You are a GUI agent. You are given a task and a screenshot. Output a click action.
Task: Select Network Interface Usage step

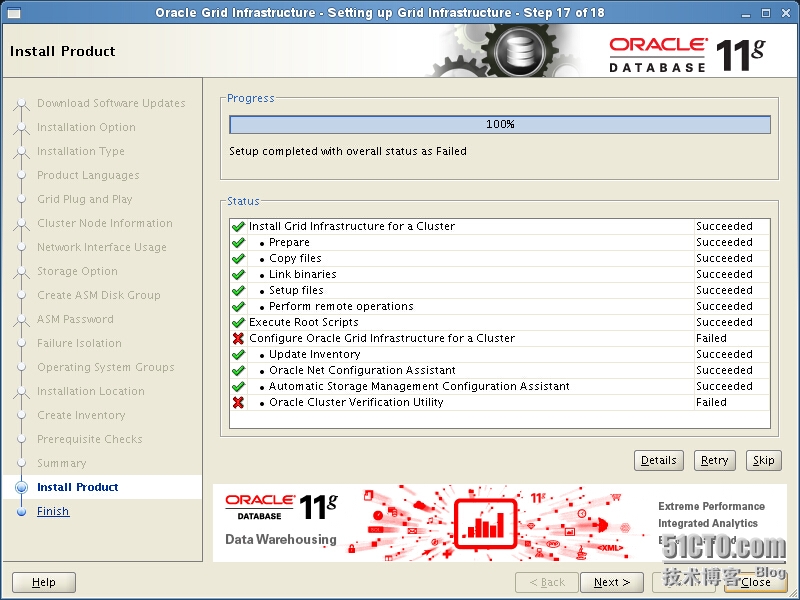coord(102,247)
